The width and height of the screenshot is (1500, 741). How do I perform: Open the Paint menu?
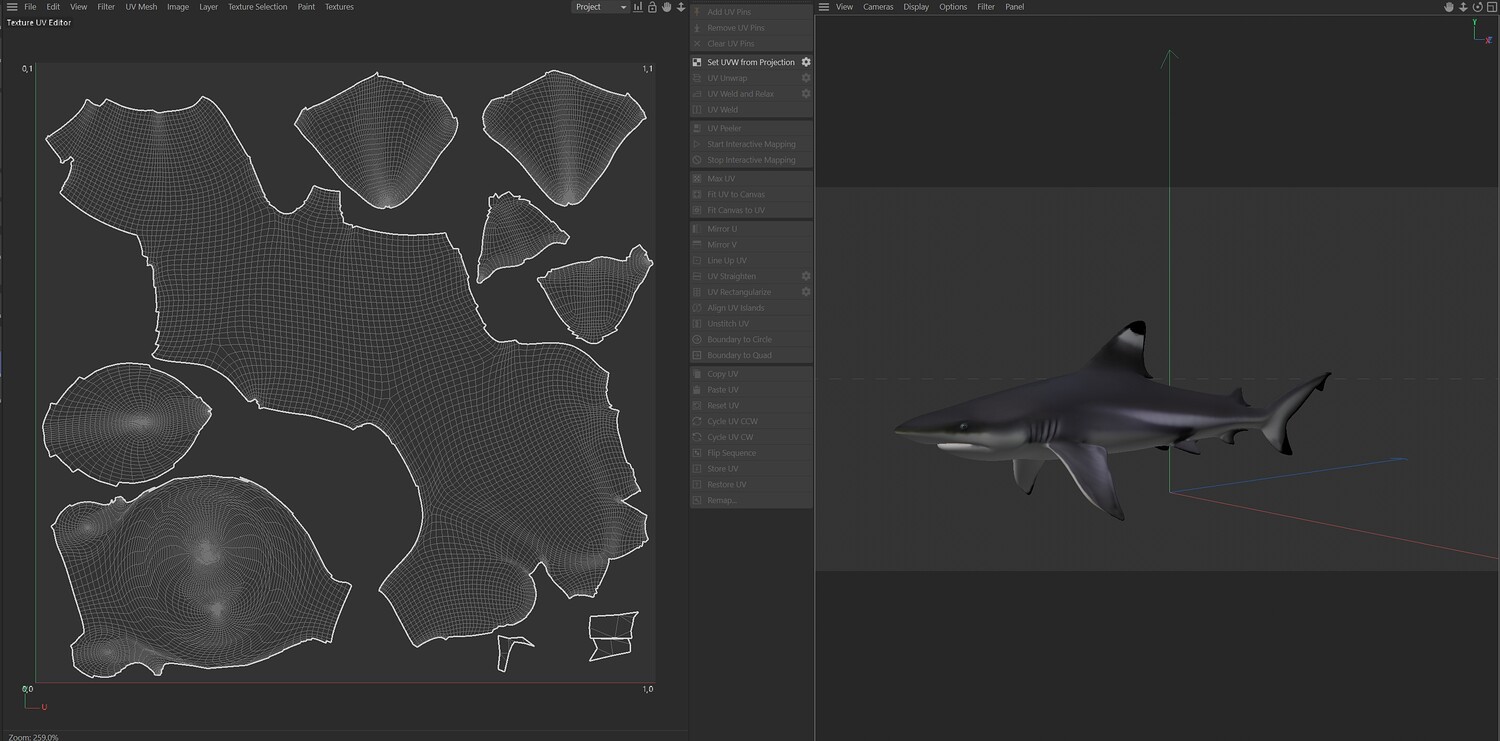coord(306,7)
